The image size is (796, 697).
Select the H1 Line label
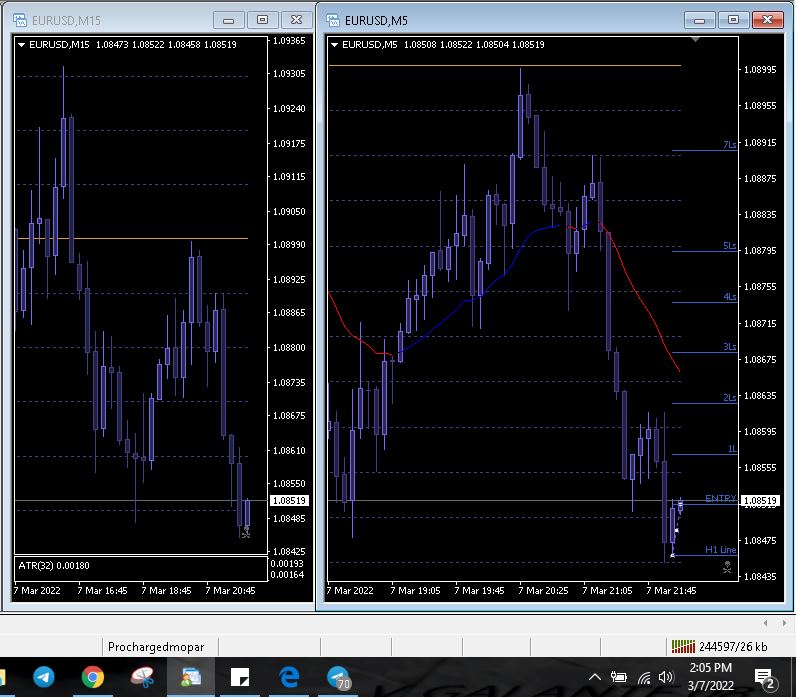coord(720,549)
